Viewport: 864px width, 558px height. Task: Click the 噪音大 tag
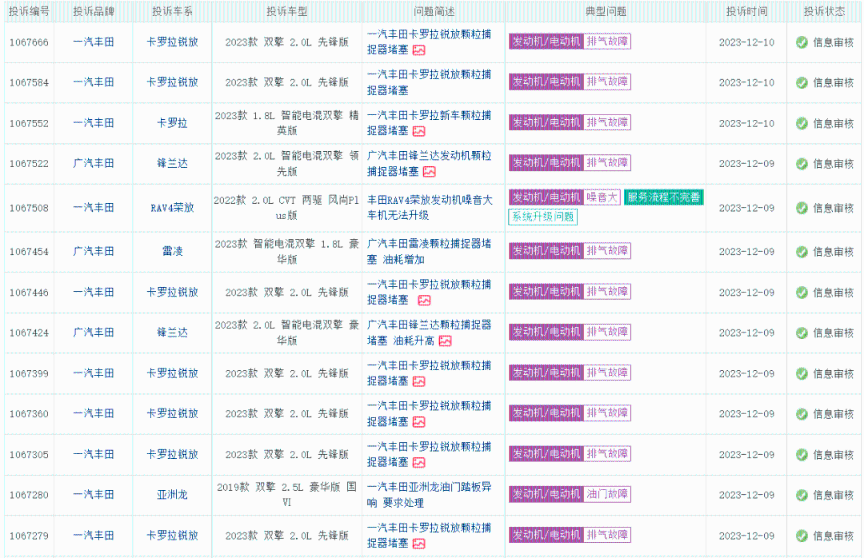coord(602,197)
